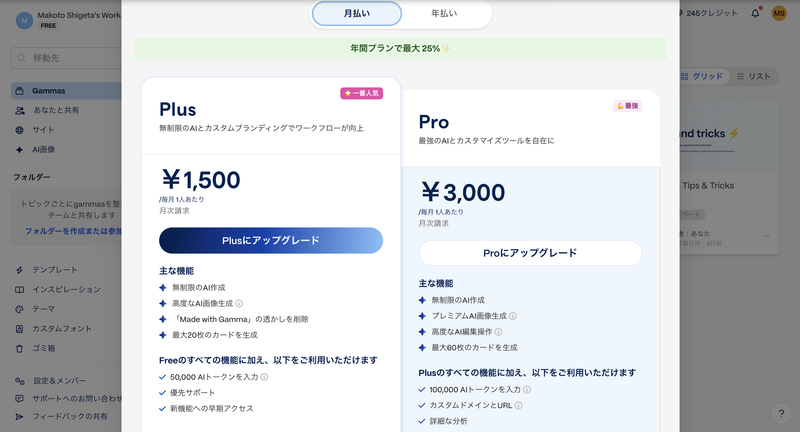This screenshot has height=432, width=800.
Task: Click 最大20枚のカードを生成 feature text
Action: coord(215,335)
